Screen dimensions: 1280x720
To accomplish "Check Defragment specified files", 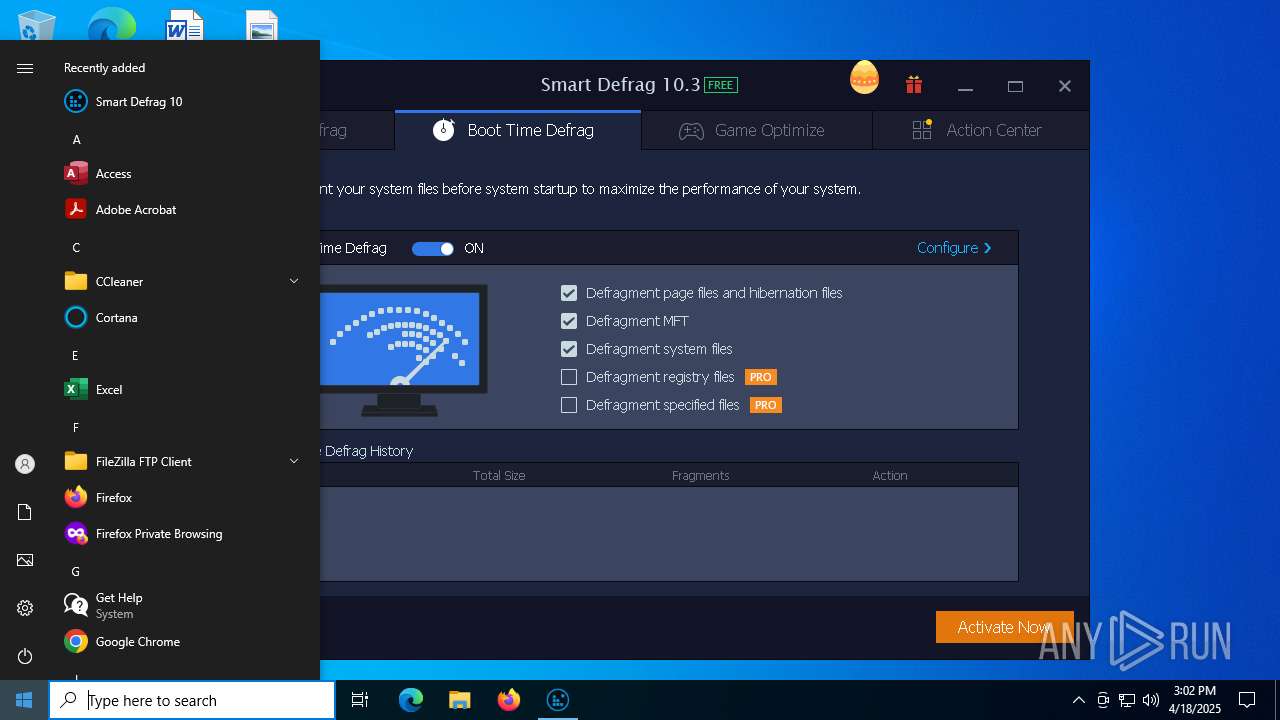I will click(569, 405).
